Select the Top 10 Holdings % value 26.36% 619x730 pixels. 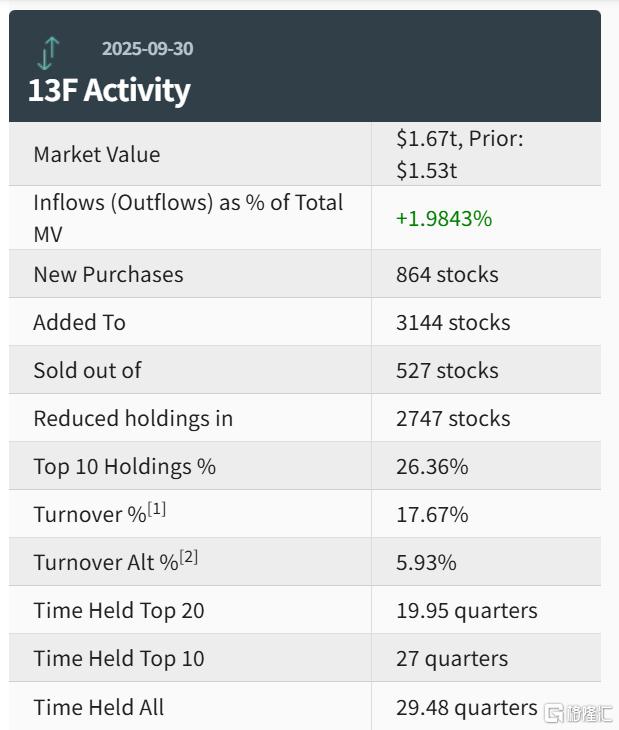pos(432,466)
